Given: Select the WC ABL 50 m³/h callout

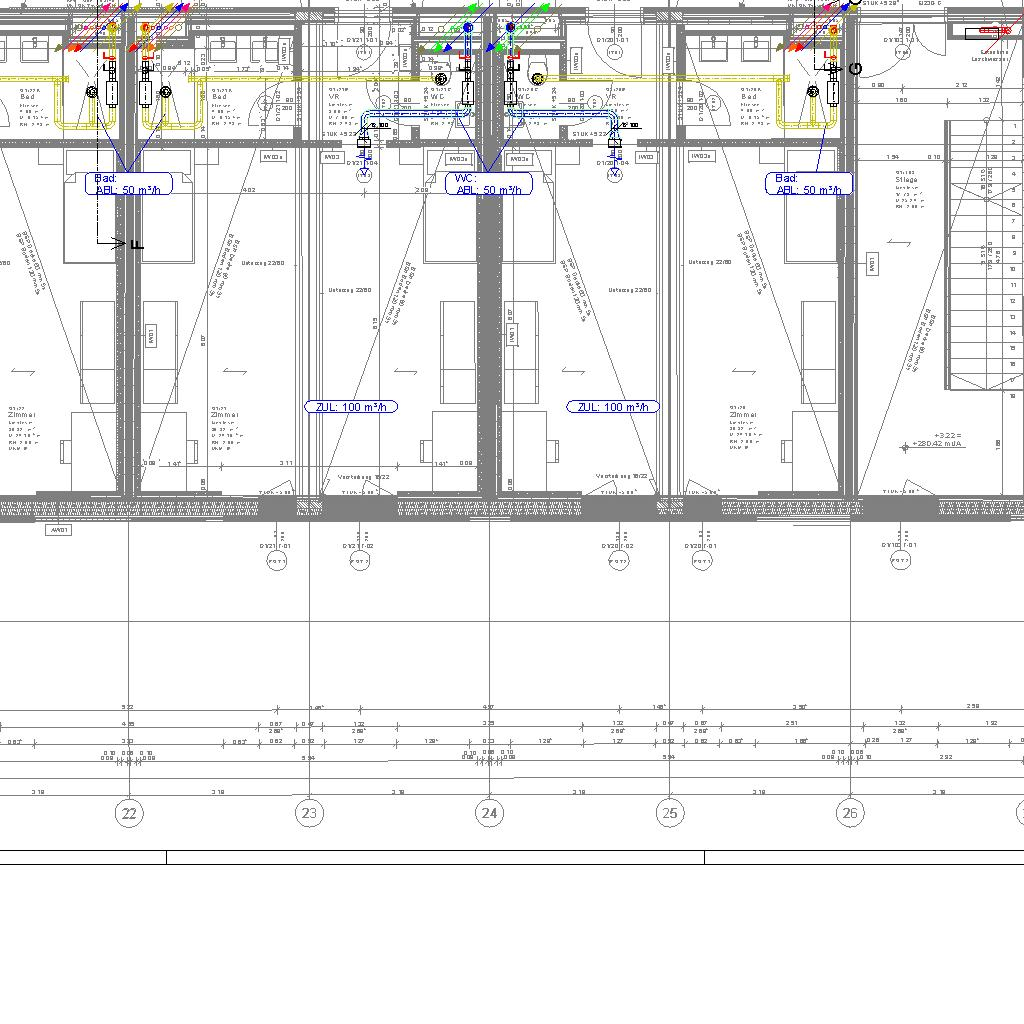Looking at the screenshot, I should [x=488, y=184].
